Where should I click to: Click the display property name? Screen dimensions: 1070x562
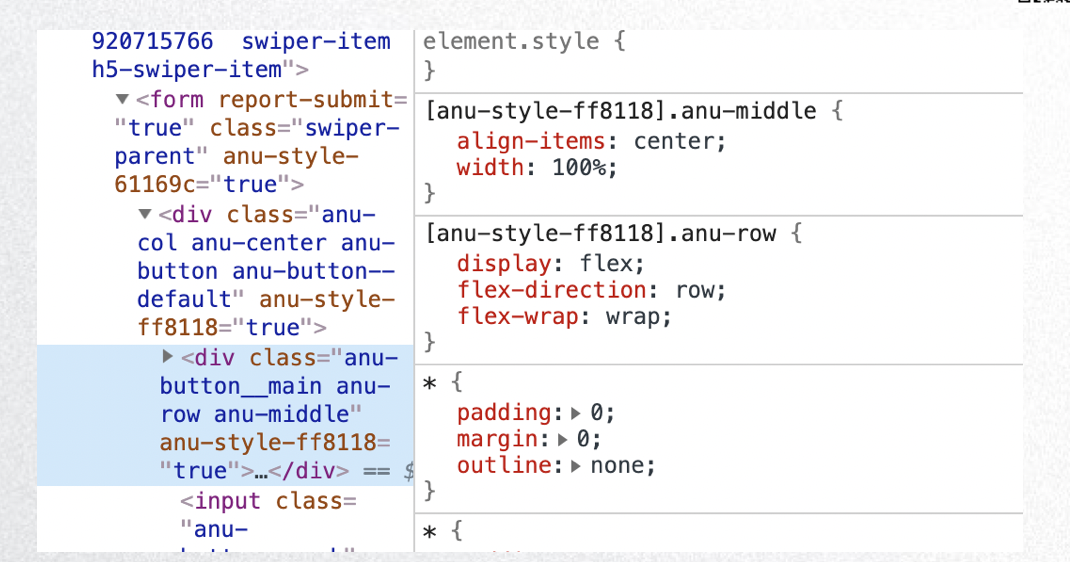tap(504, 264)
